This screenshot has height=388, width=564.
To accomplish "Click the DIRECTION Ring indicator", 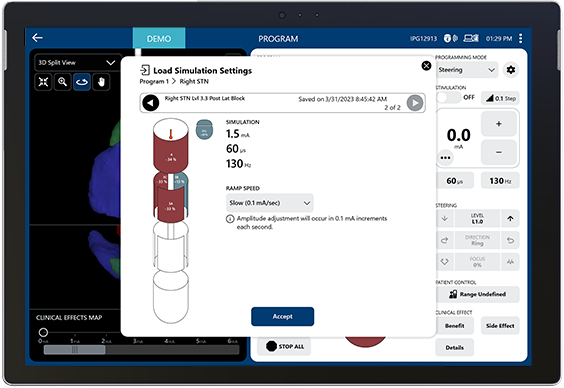I will point(477,240).
